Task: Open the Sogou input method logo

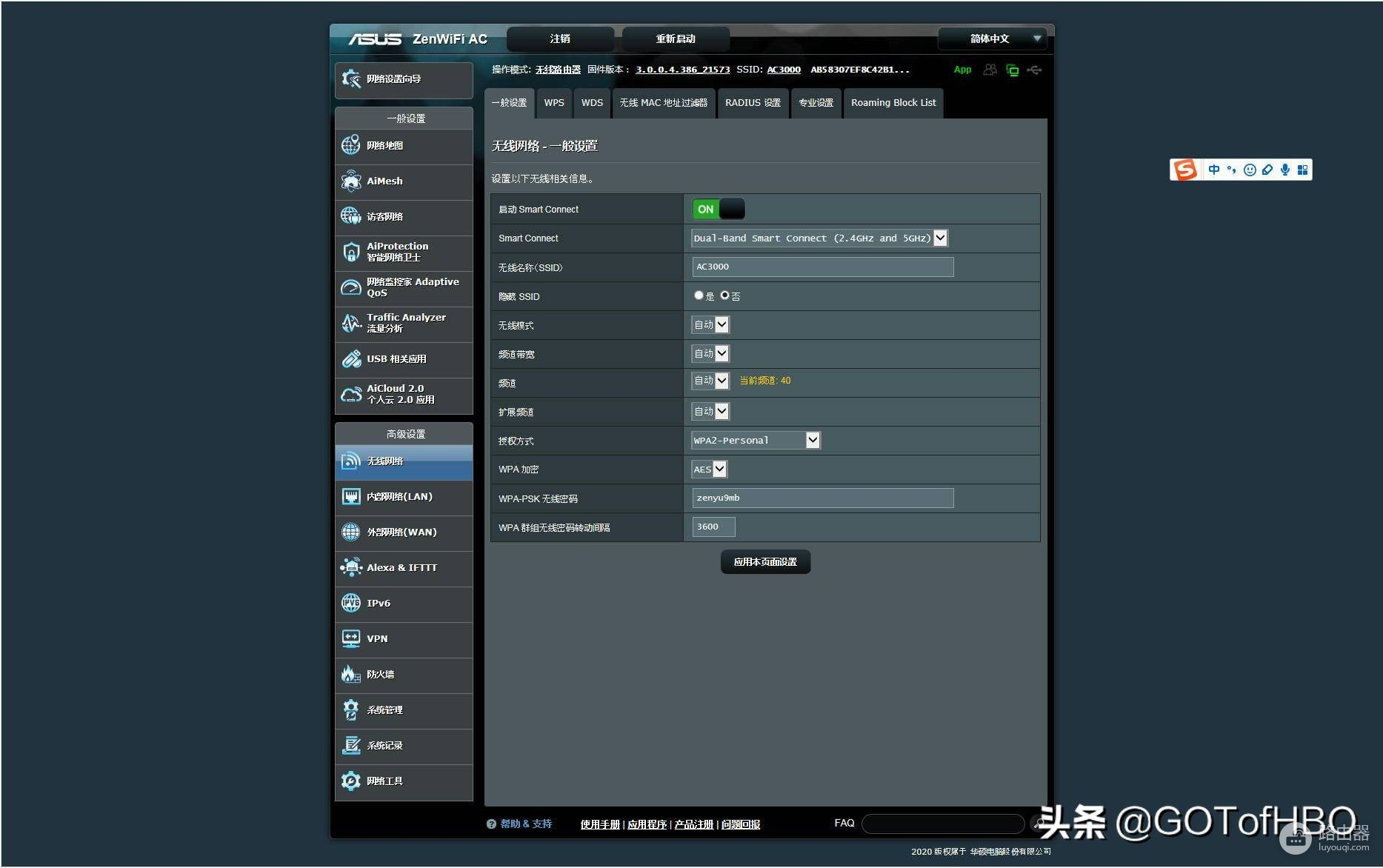Action: point(1184,170)
